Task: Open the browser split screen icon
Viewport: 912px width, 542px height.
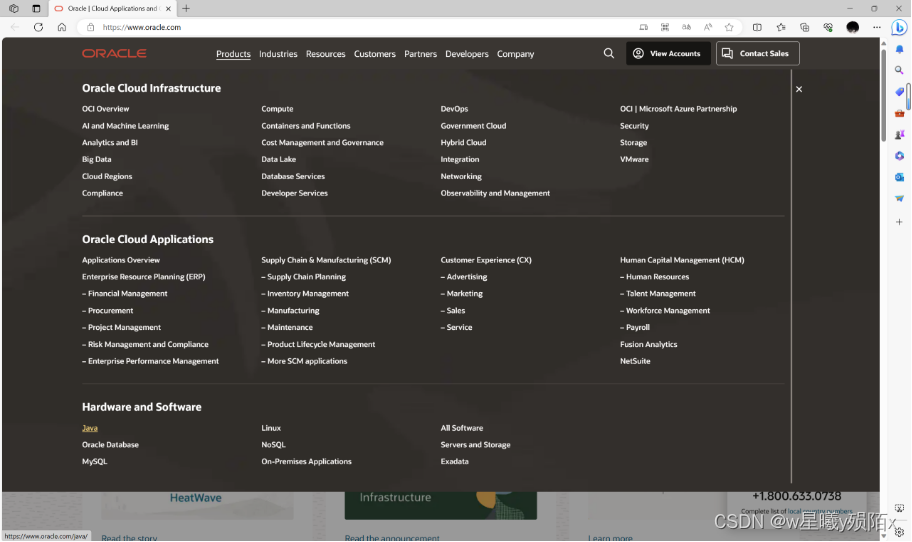Action: 757,27
